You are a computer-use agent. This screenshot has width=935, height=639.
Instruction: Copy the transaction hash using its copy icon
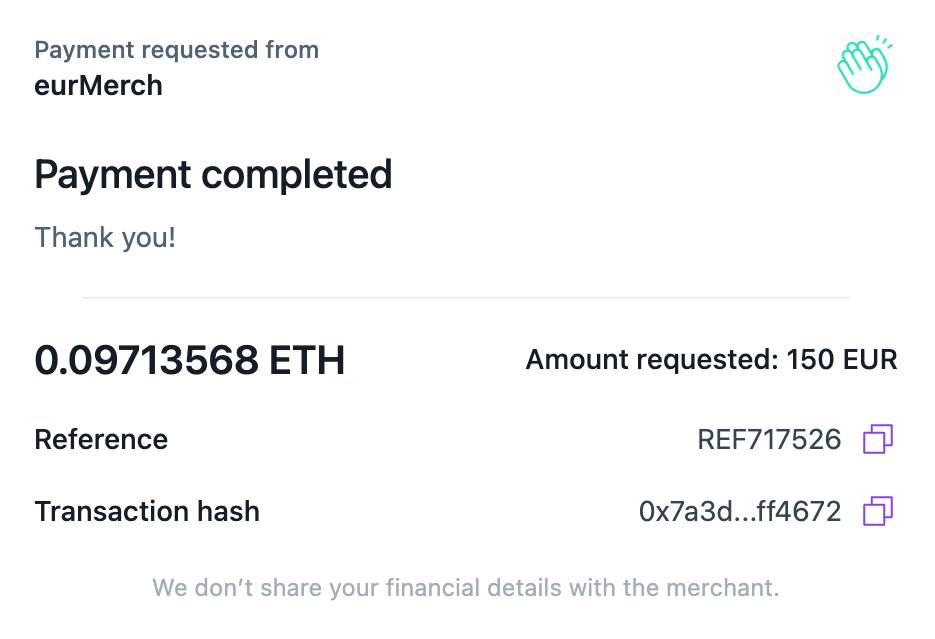tap(878, 511)
